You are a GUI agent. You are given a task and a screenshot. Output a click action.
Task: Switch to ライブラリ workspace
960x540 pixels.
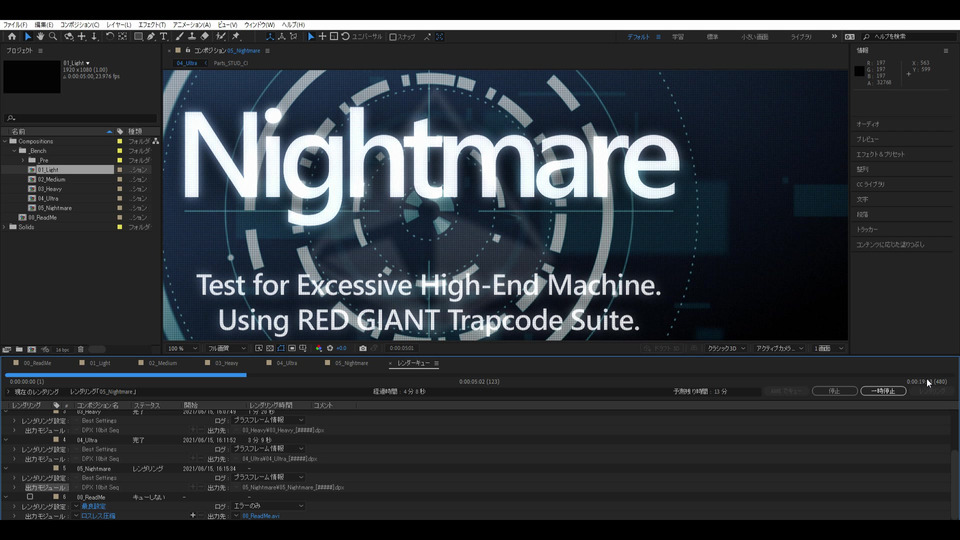pos(801,37)
